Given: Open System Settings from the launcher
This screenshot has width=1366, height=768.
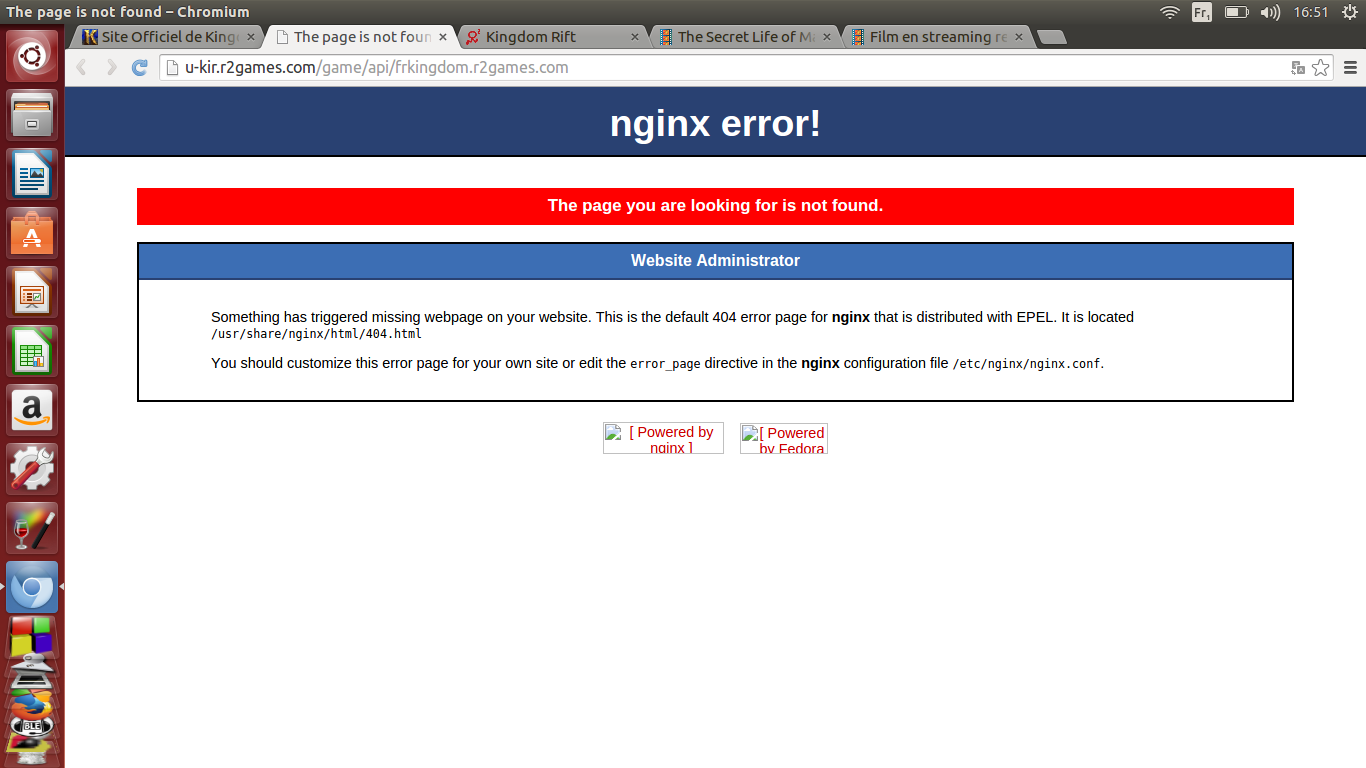Looking at the screenshot, I should (x=33, y=469).
